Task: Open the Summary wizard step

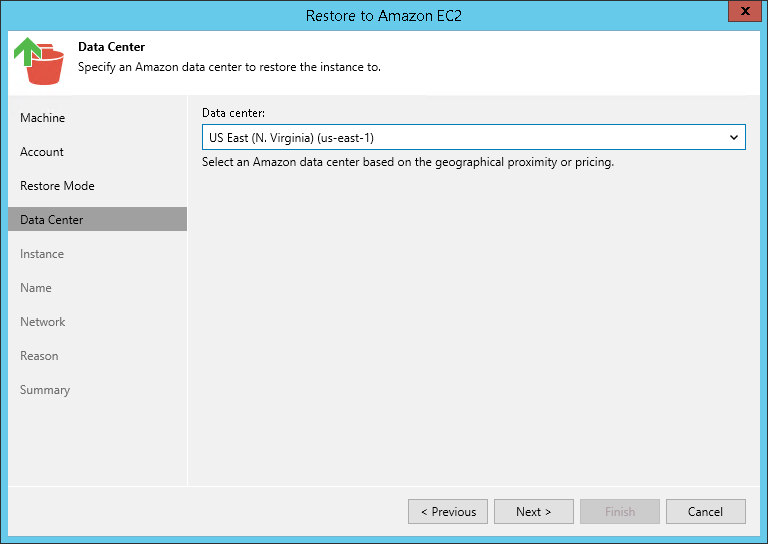Action: [45, 390]
